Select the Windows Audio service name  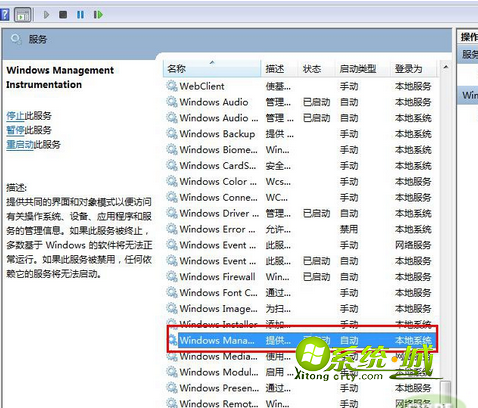[x=214, y=102]
